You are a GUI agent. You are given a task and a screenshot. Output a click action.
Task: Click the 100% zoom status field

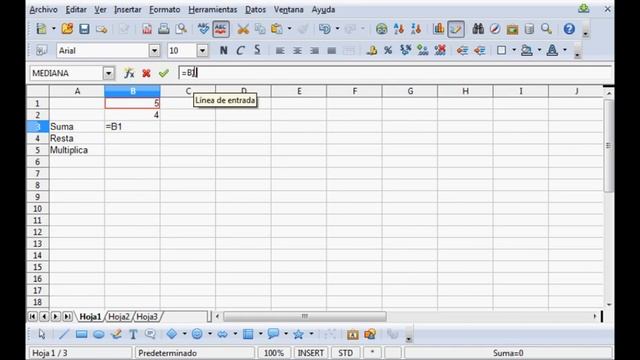[273, 353]
